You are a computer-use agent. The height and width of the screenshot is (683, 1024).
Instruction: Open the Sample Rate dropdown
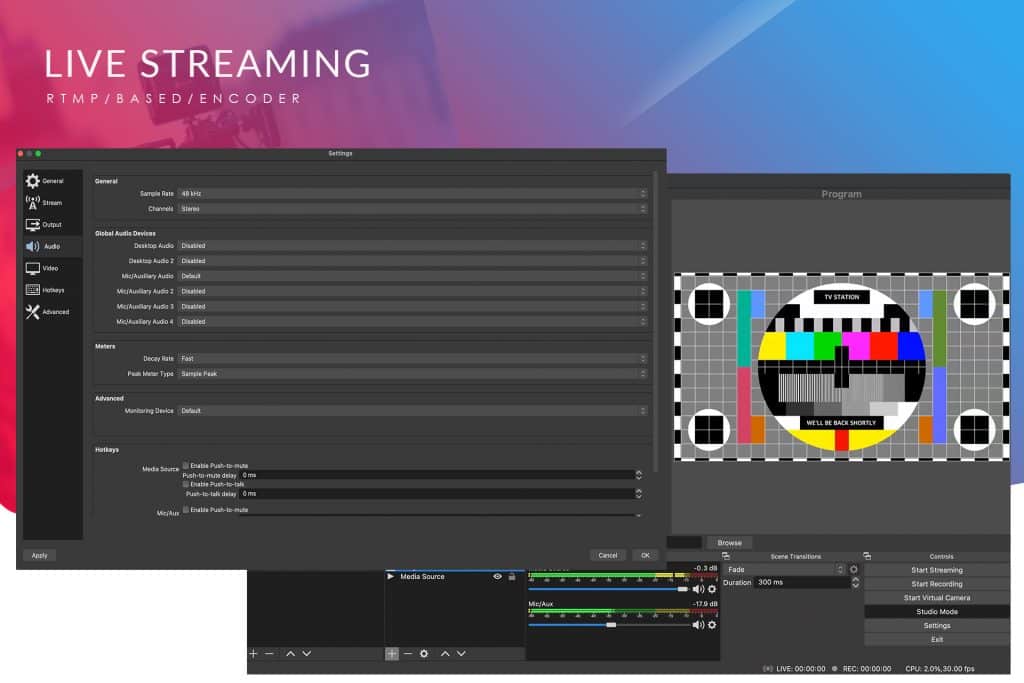pos(410,193)
